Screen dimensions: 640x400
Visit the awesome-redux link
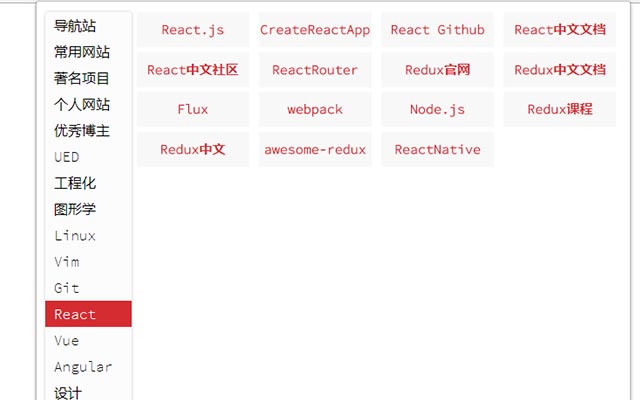pyautogui.click(x=315, y=149)
